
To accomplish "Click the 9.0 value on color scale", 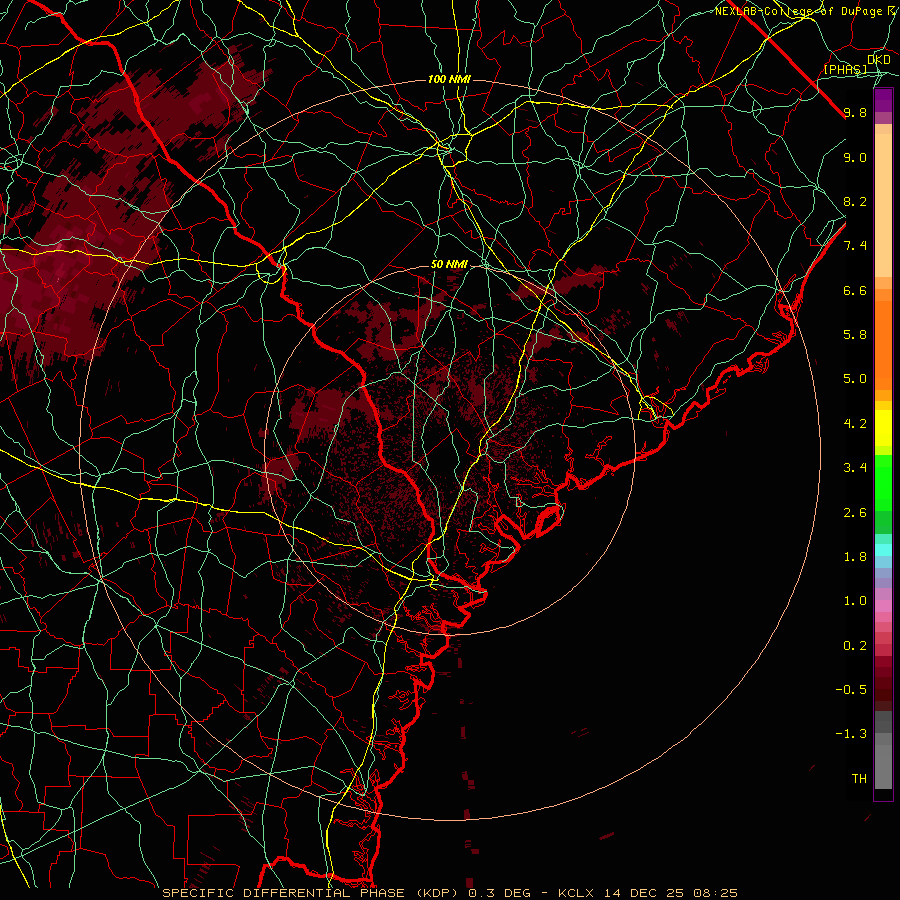I will pos(855,157).
